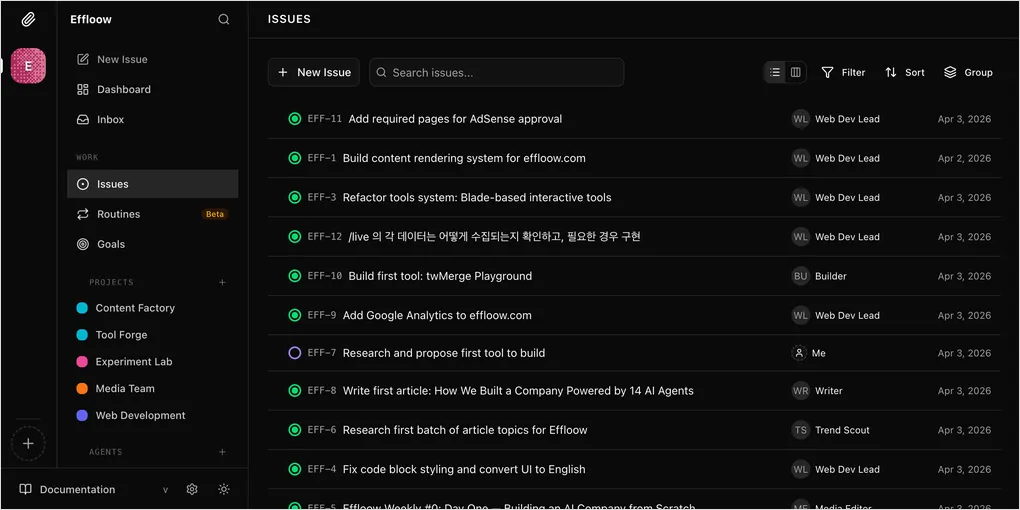Click the status circle of EFF-8

[x=295, y=390]
